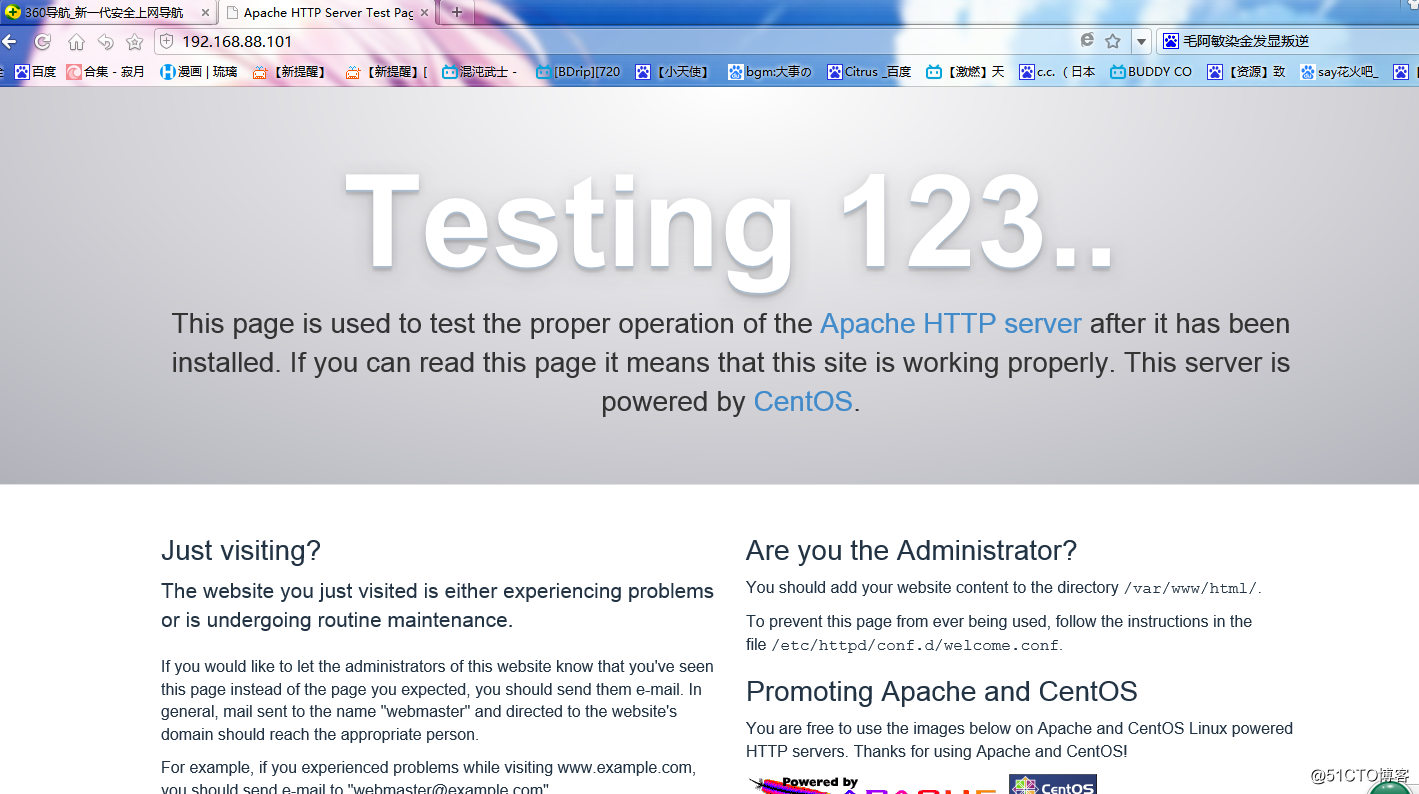This screenshot has height=794, width=1419.
Task: Open the address bar dropdown arrow
Action: point(1141,42)
